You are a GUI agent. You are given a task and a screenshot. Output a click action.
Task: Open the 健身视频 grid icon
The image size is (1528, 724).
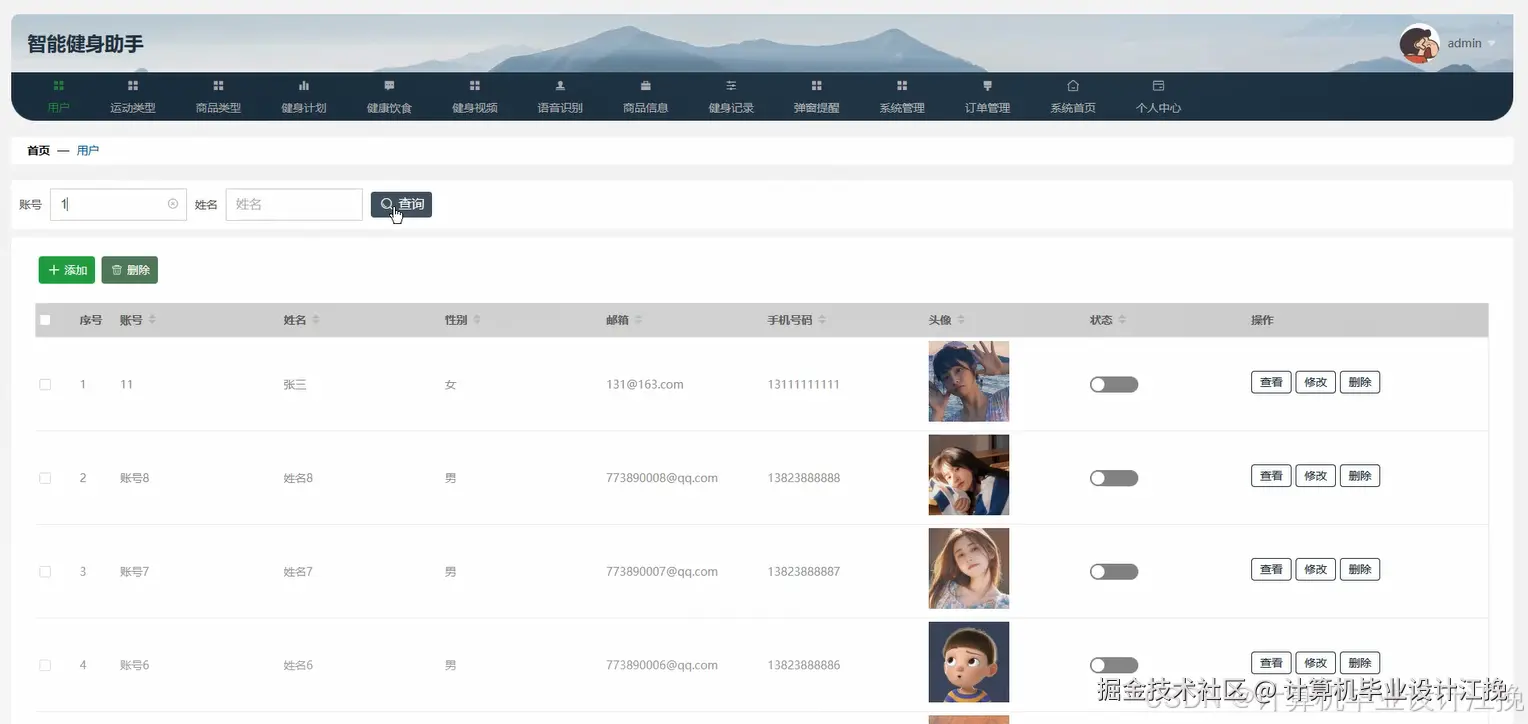pos(475,86)
